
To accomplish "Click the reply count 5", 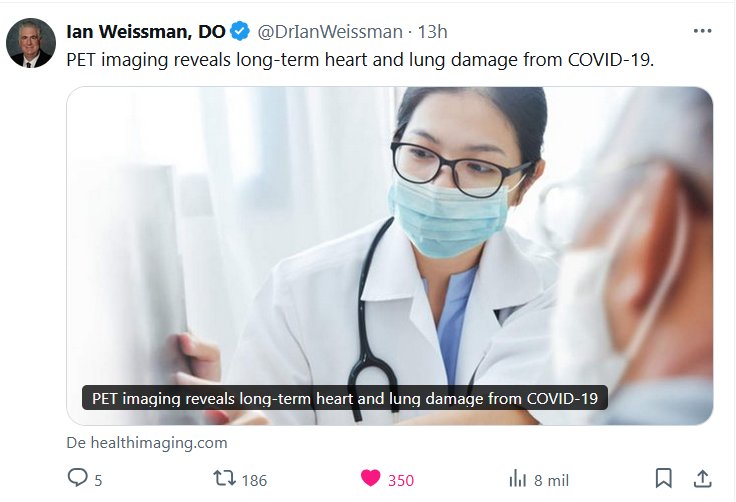I will point(98,480).
